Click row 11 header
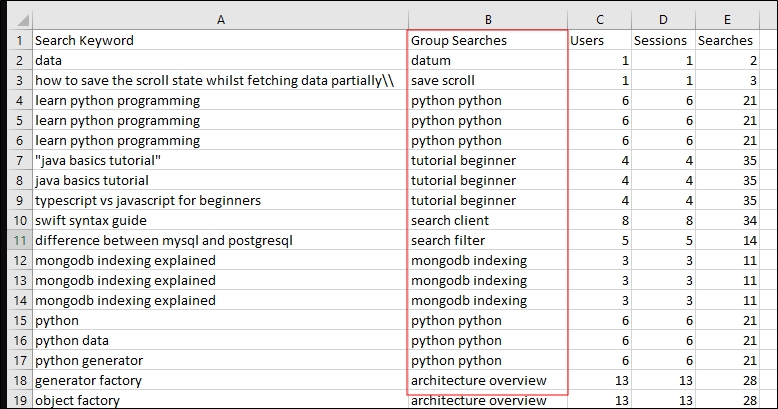Image resolution: width=778 pixels, height=409 pixels. point(17,240)
